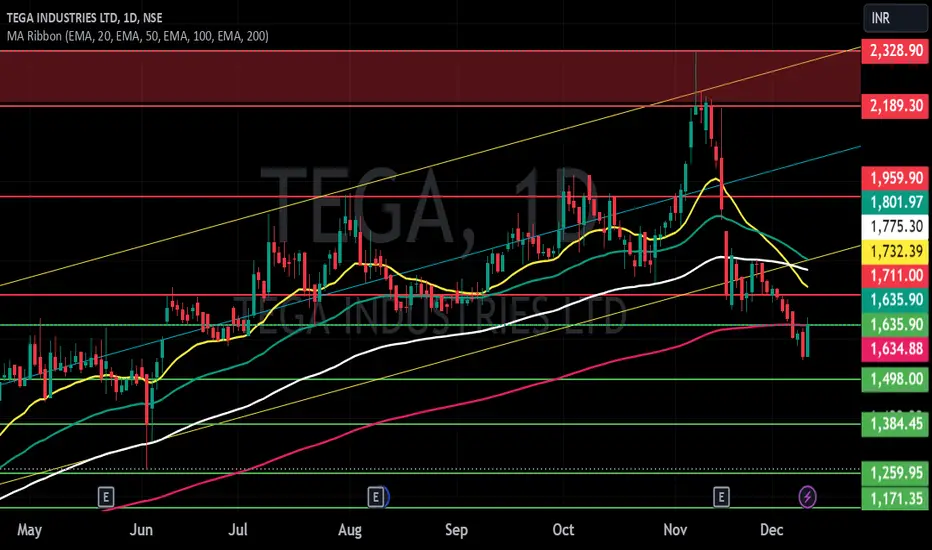Open the purple lightning event marker
Viewport: 932px width, 550px height.
(x=807, y=496)
